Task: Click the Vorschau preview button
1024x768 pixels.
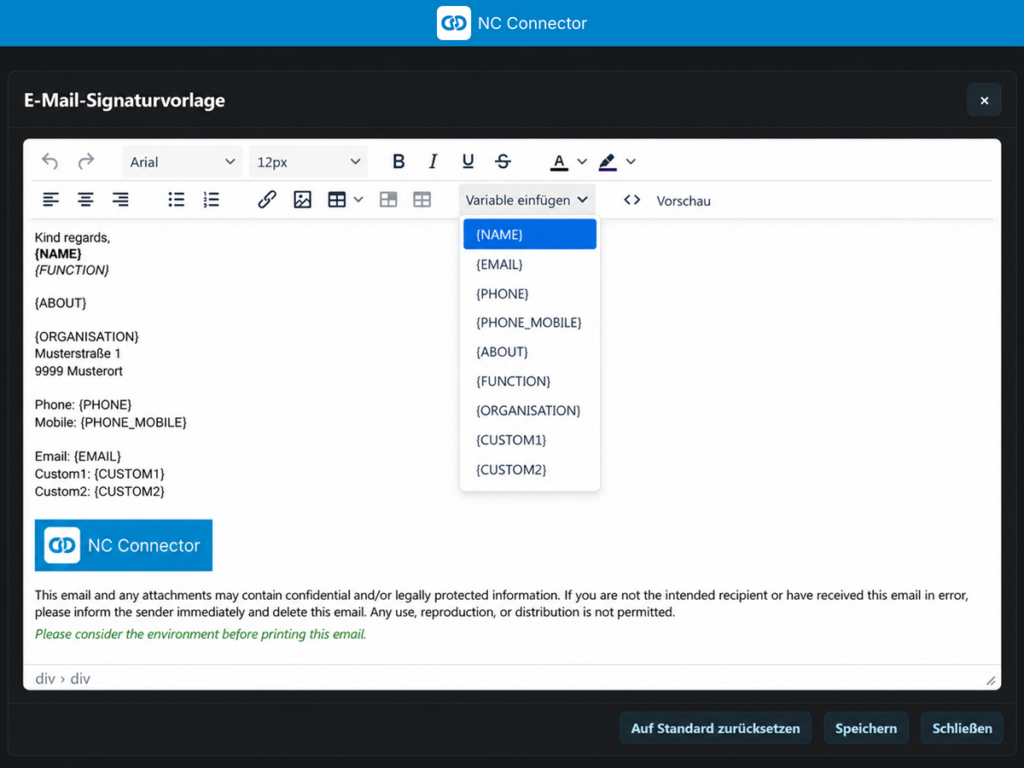Action: point(683,201)
